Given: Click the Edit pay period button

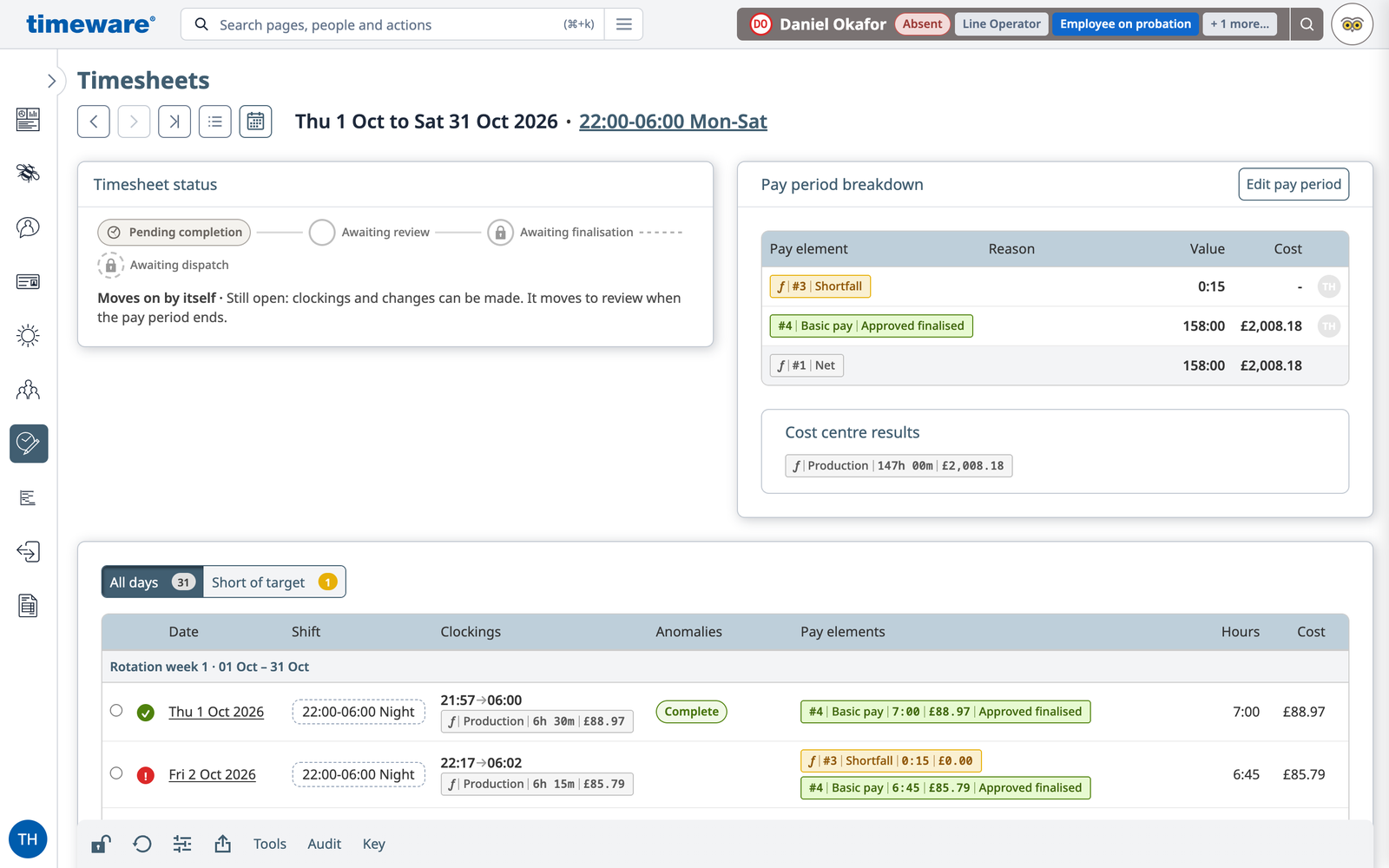Looking at the screenshot, I should click(x=1294, y=184).
